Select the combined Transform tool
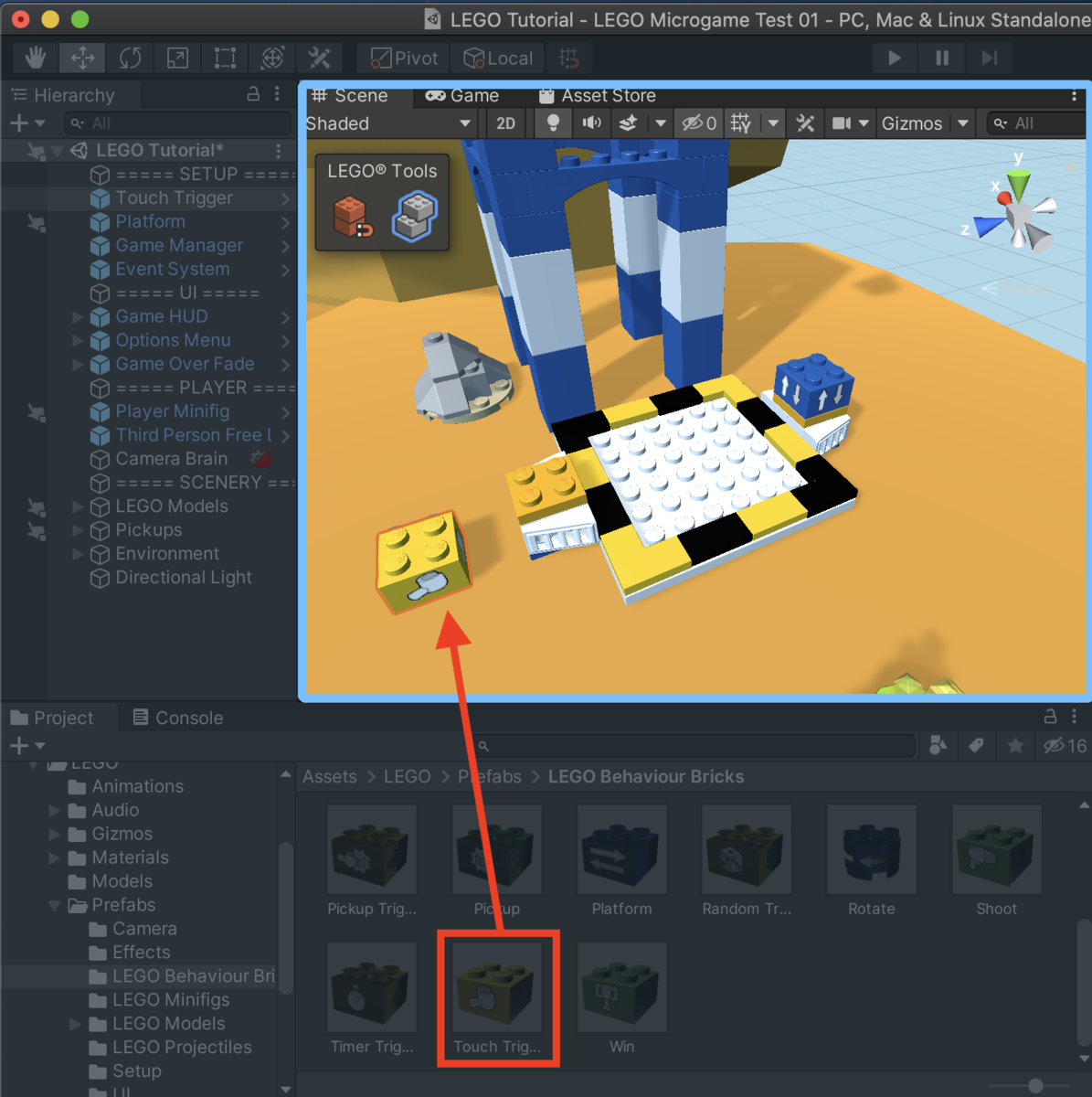This screenshot has width=1092, height=1097. 272,58
